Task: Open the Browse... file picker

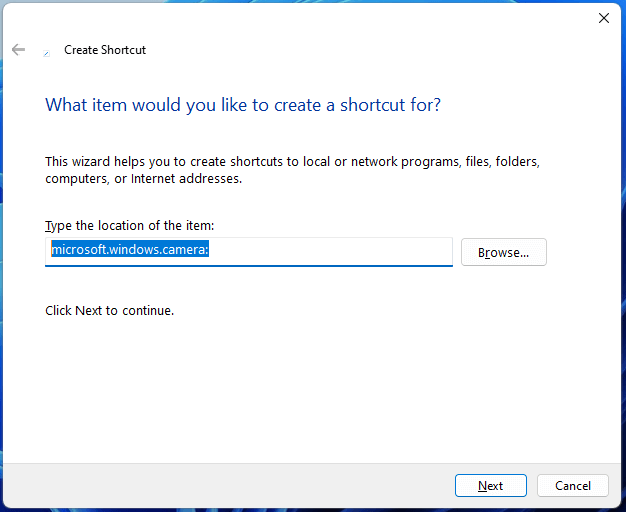Action: point(503,252)
